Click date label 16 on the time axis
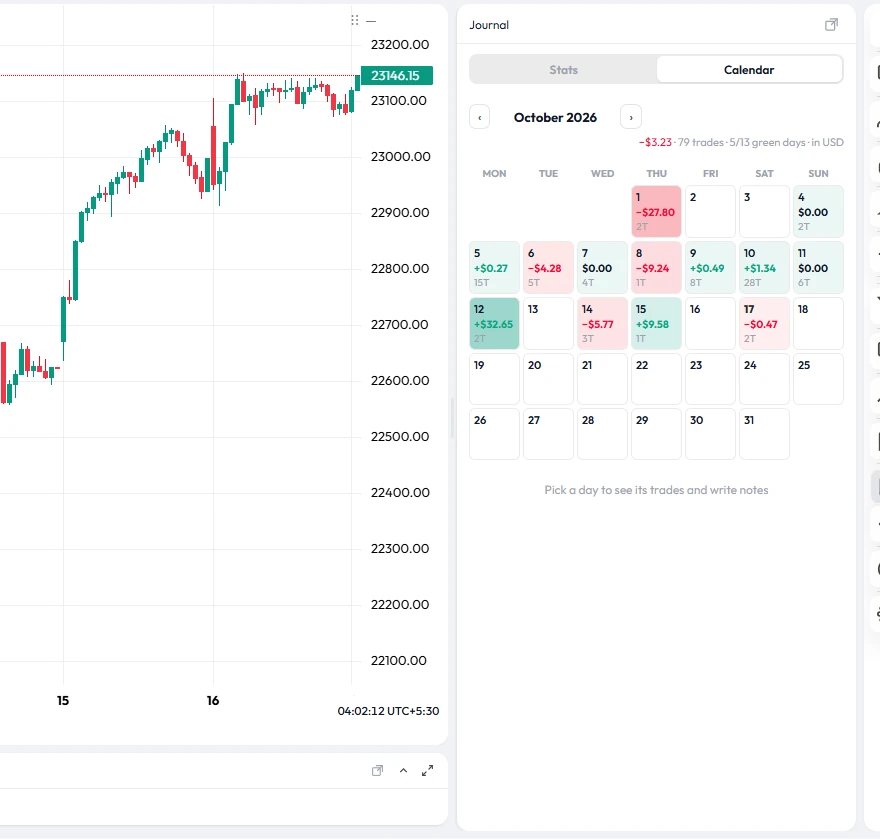880x839 pixels. point(213,700)
